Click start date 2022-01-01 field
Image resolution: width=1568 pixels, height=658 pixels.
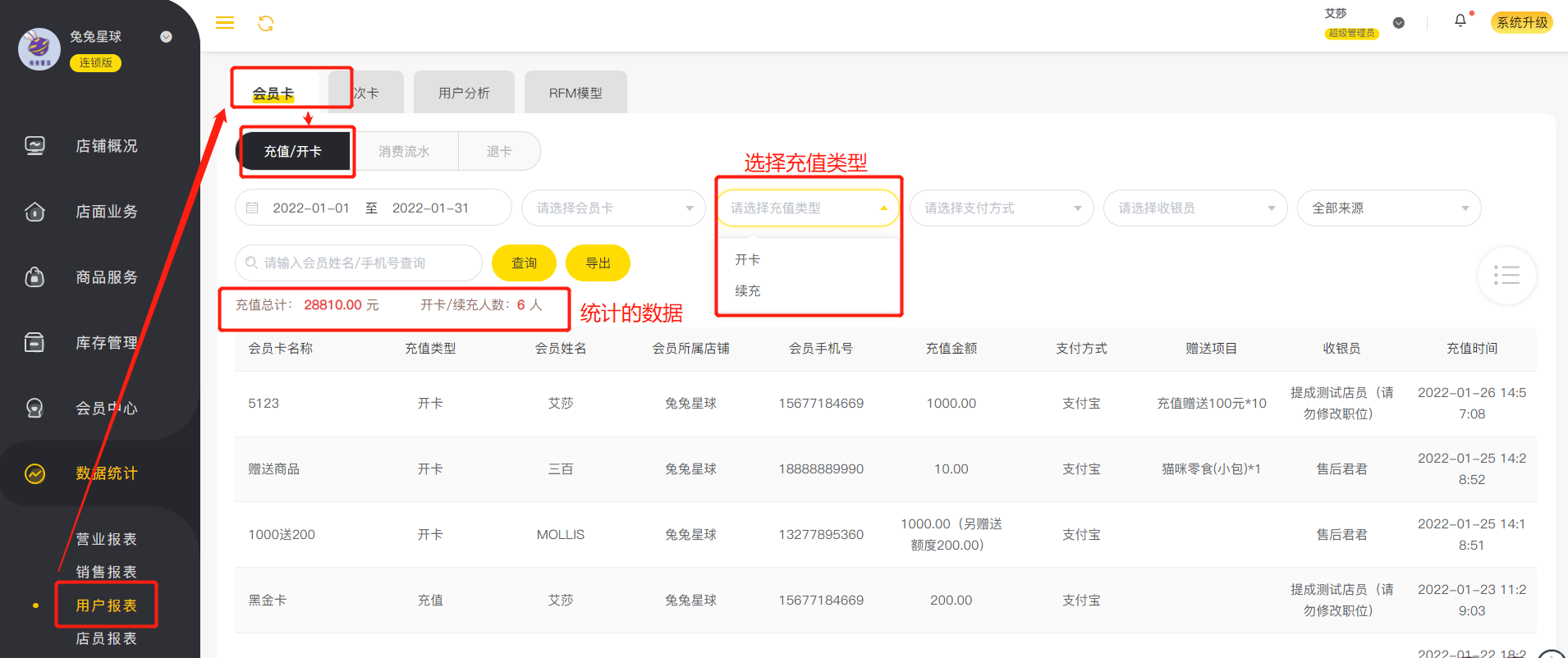[x=311, y=208]
